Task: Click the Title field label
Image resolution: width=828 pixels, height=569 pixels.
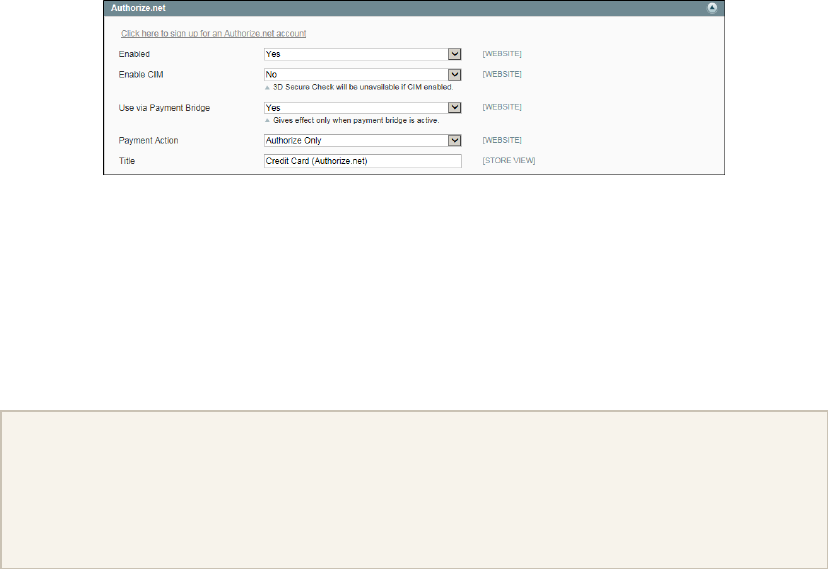Action: tap(127, 161)
